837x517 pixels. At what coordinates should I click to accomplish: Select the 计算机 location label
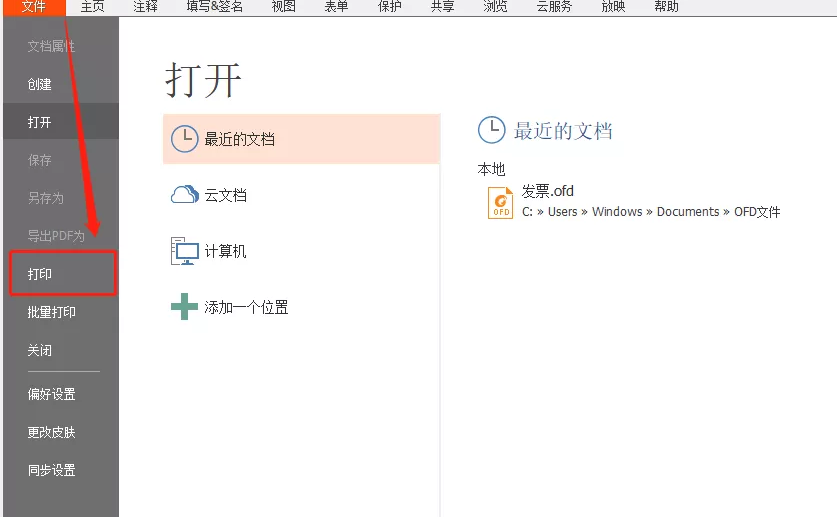pos(225,251)
